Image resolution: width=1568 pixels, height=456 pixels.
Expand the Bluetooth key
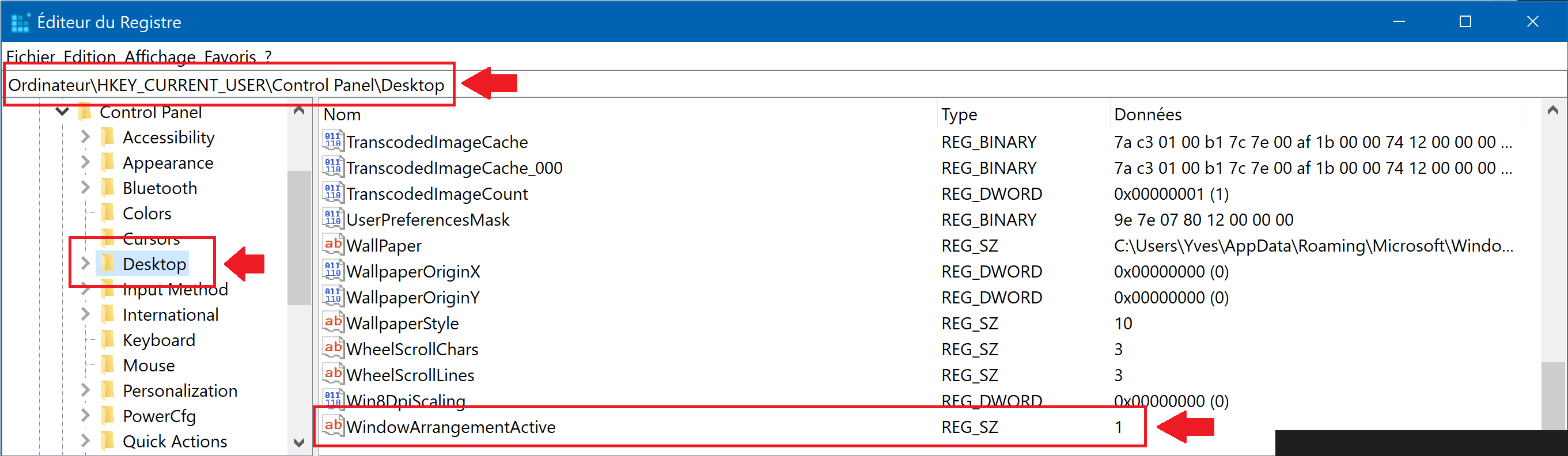click(85, 188)
